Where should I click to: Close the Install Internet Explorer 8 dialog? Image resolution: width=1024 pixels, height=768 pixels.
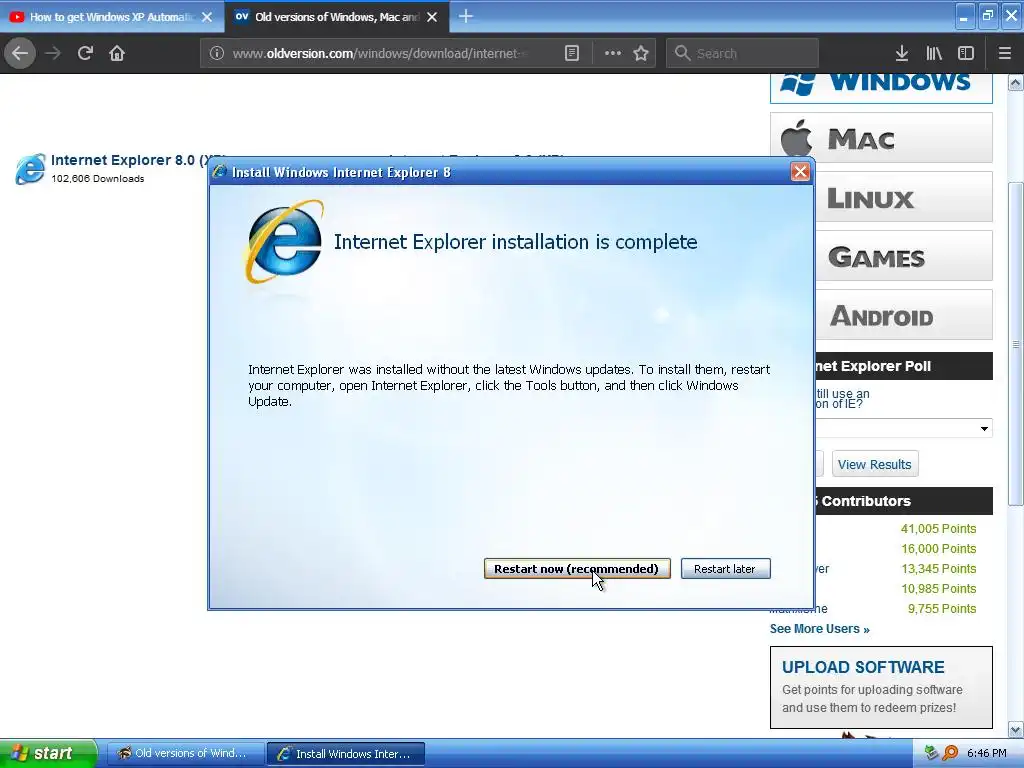799,172
